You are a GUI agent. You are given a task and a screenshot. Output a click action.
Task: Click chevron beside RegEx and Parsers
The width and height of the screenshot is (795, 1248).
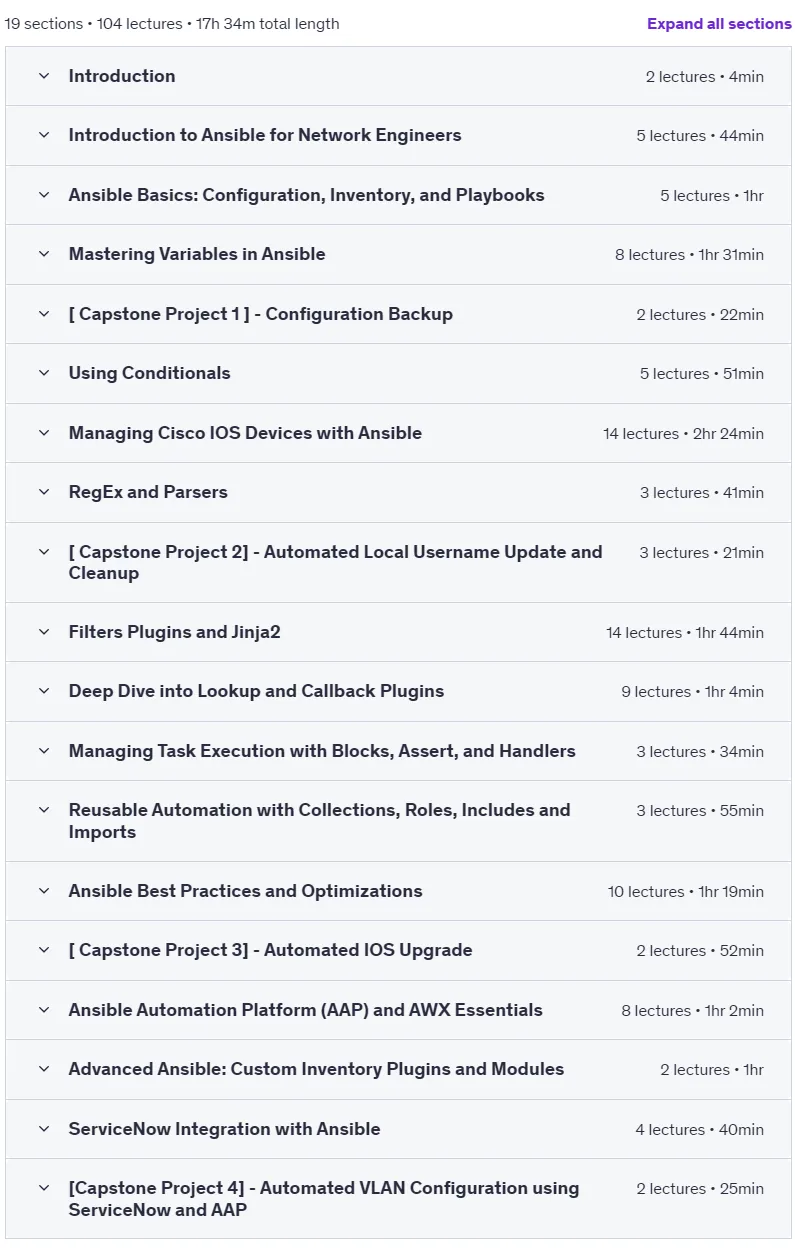click(44, 492)
